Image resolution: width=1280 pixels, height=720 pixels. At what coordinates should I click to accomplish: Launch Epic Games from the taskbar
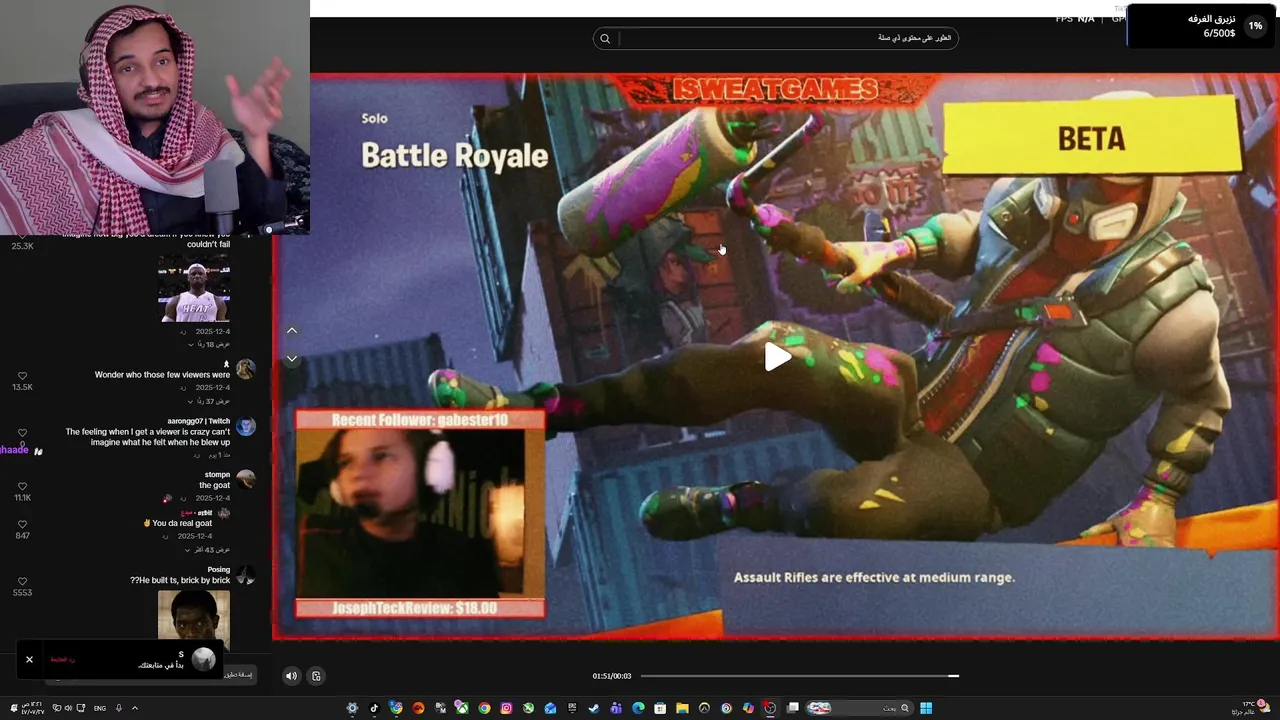572,708
